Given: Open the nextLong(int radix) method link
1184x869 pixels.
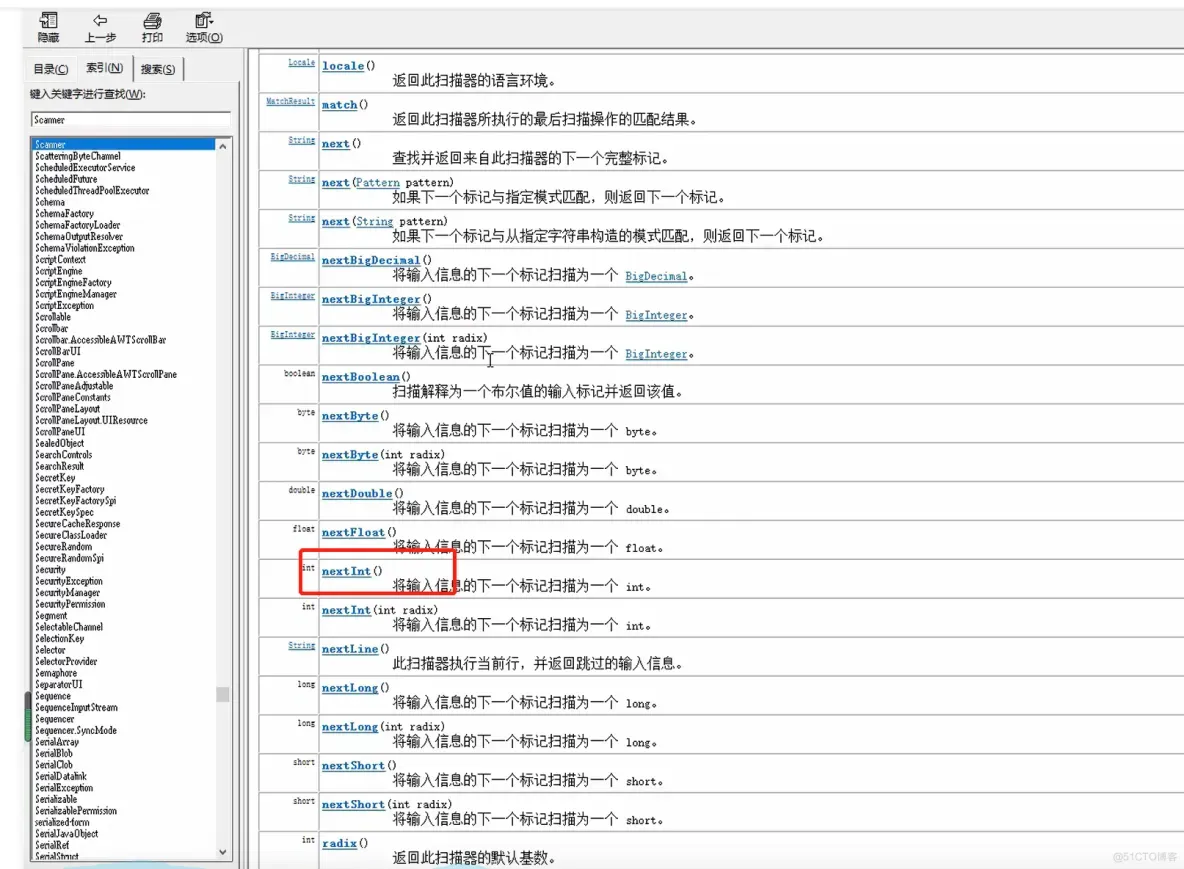Looking at the screenshot, I should pos(350,726).
